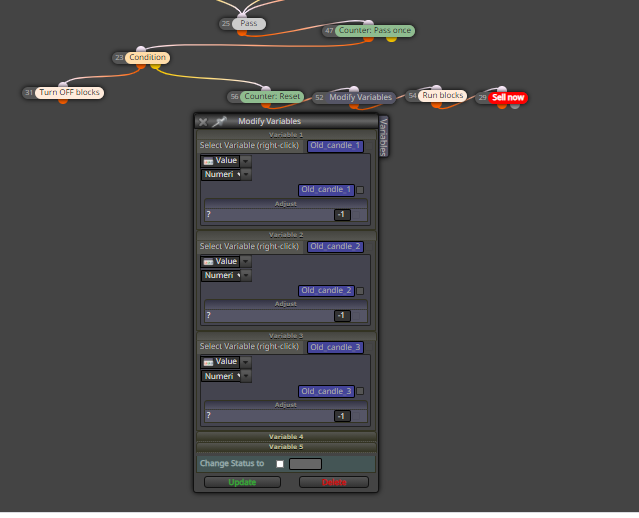639x518 pixels.
Task: Click orange output dot under Turn OFF blocks
Action: coord(63,100)
